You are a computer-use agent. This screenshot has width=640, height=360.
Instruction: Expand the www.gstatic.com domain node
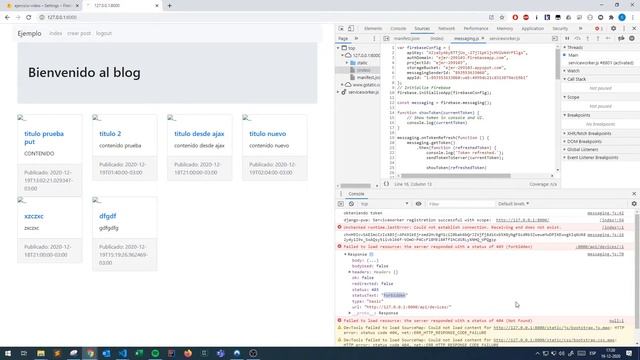tap(342, 84)
